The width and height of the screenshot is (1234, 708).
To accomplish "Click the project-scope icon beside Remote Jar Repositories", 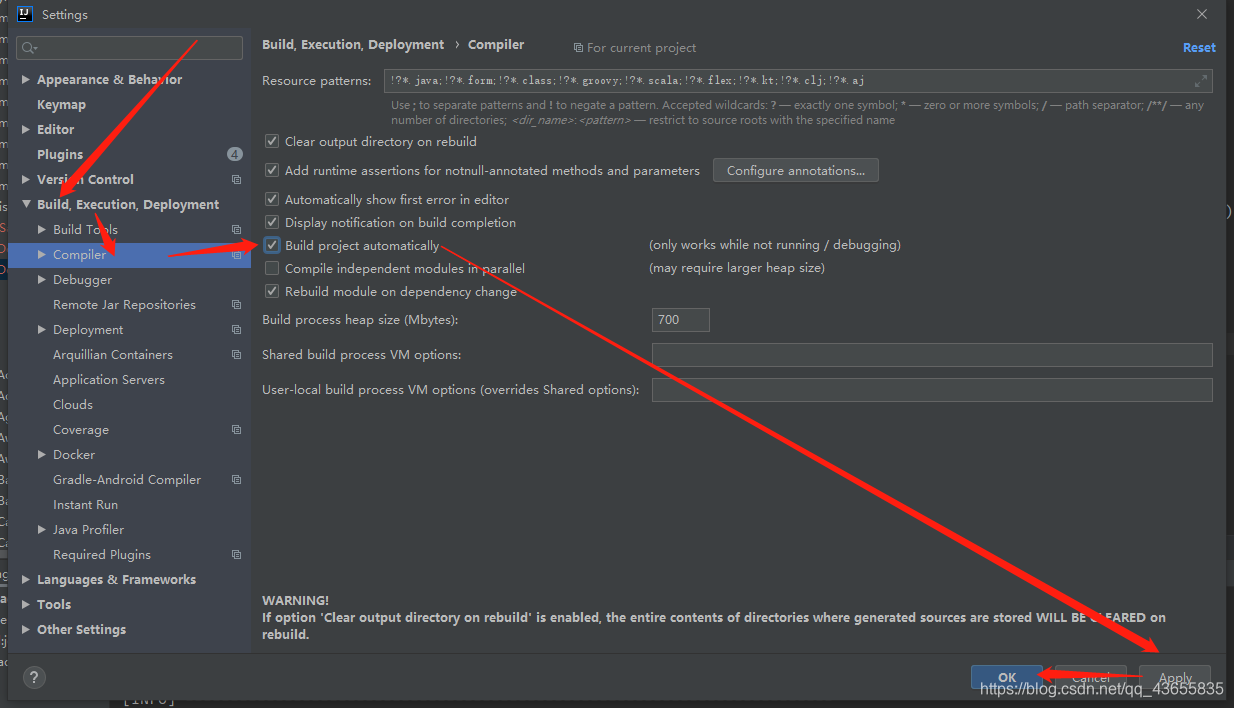I will pos(236,305).
